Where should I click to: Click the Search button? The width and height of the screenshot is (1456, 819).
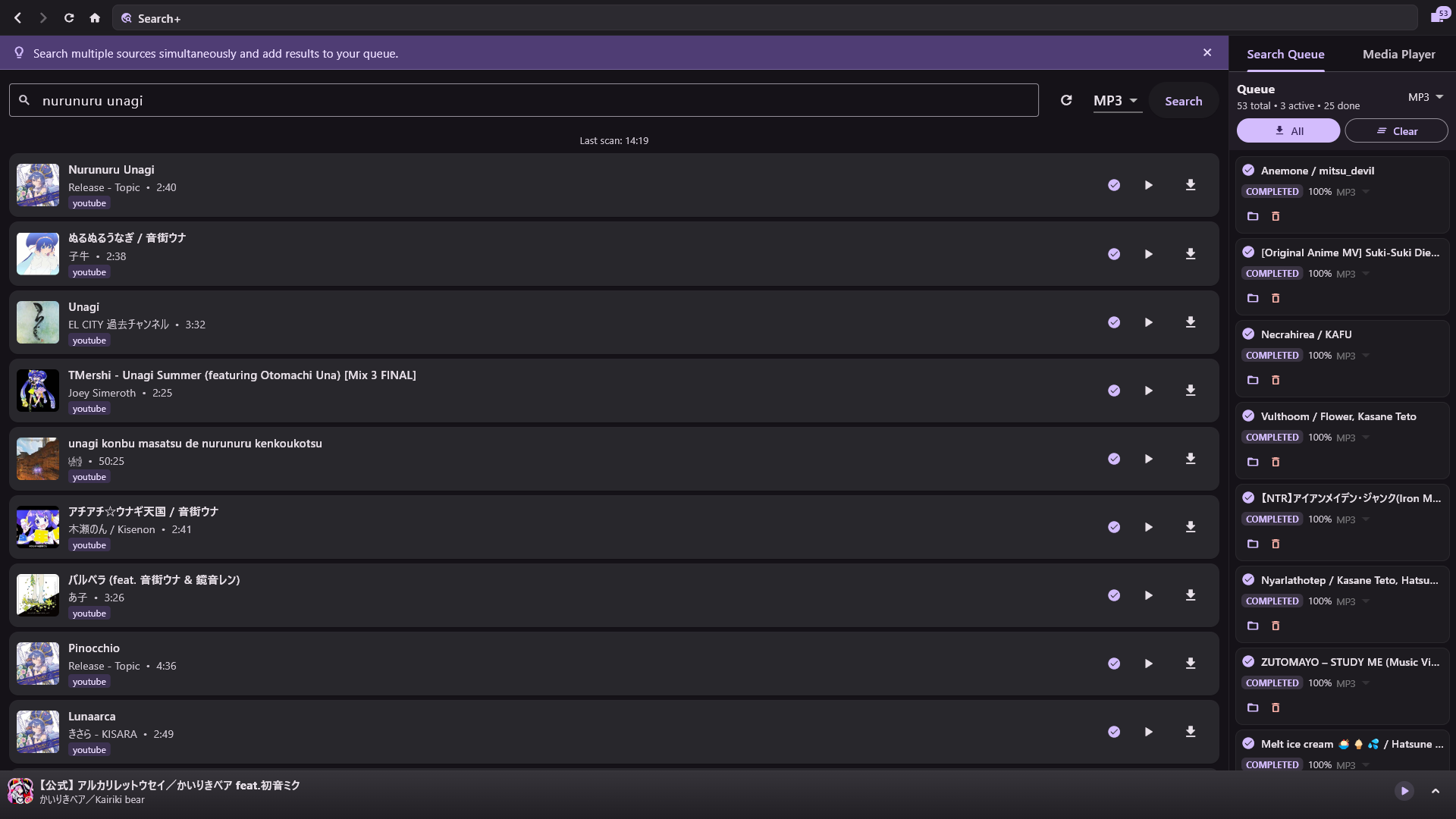coord(1183,101)
